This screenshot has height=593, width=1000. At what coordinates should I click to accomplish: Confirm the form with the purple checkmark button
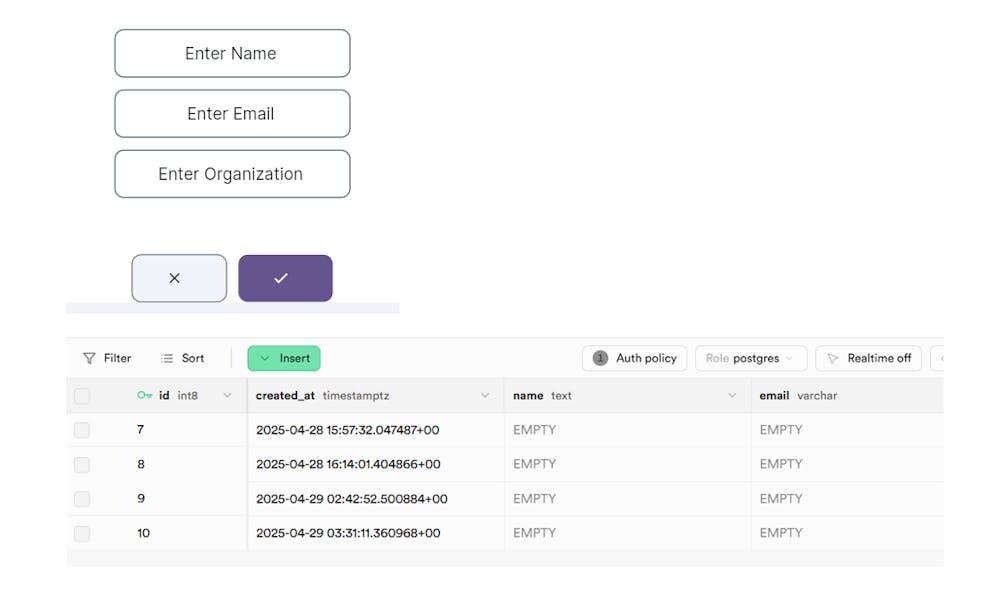[x=285, y=278]
